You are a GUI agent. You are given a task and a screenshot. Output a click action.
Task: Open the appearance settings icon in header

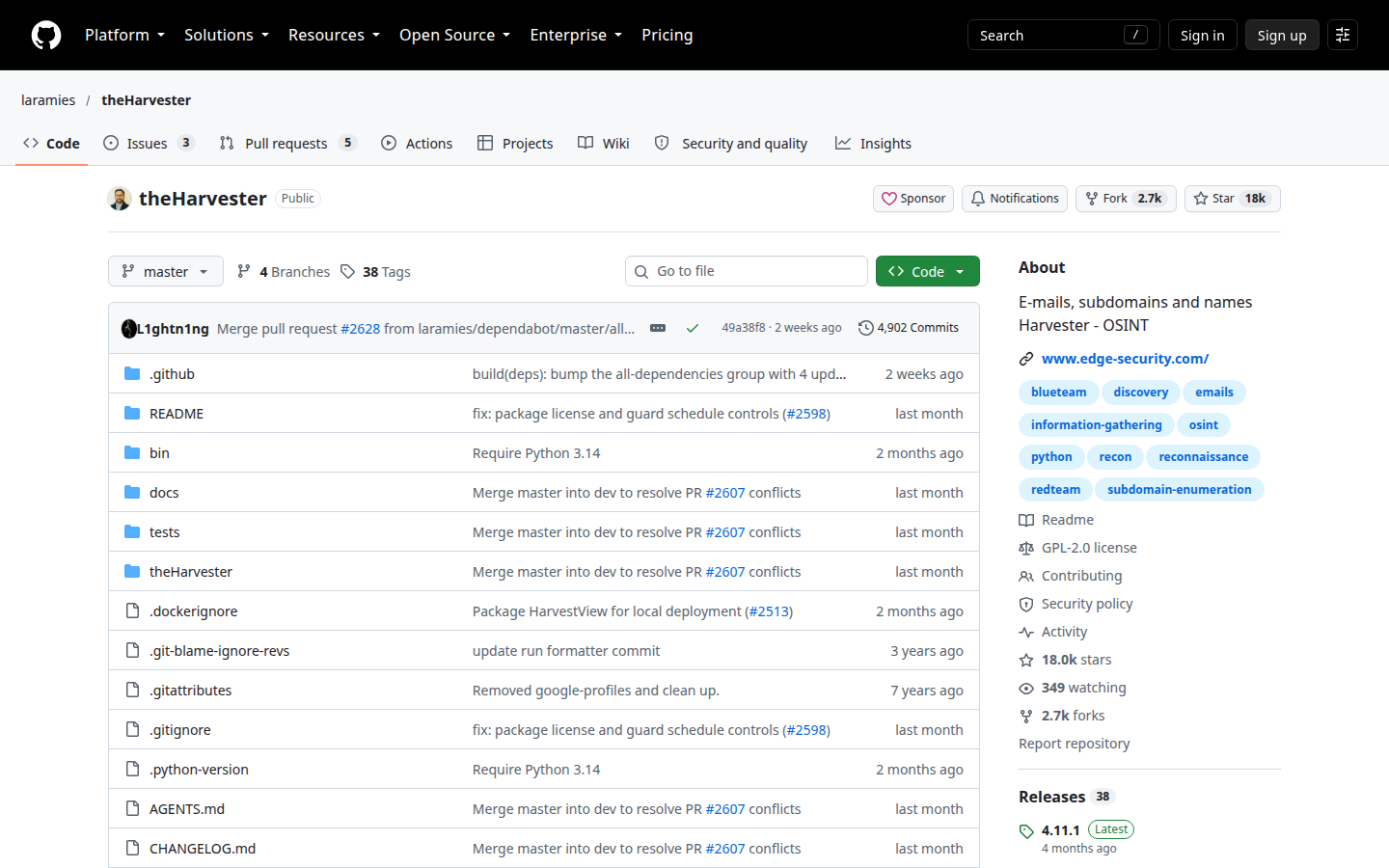[1343, 35]
